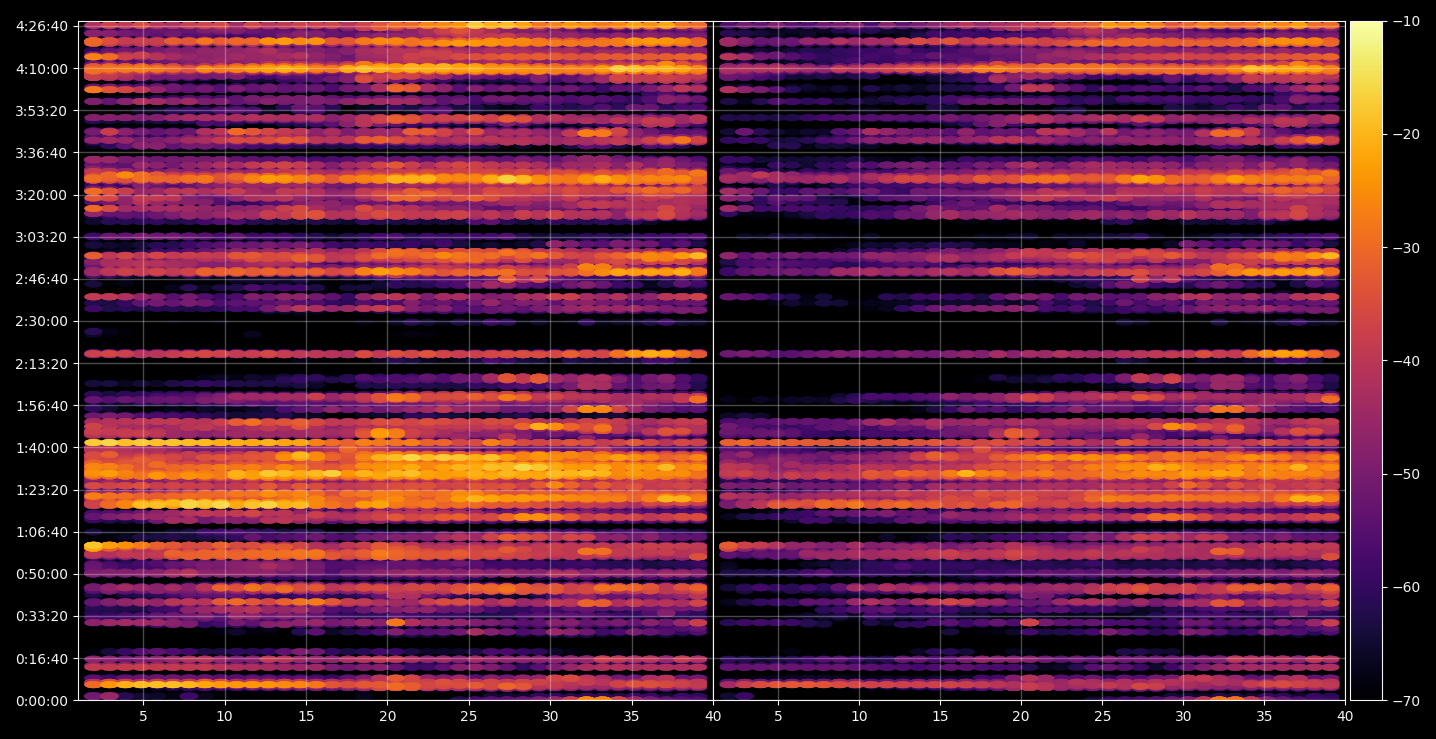The image size is (1436, 739).
Task: Click x-axis tick 20 under the left heatmap
Action: pyautogui.click(x=387, y=716)
